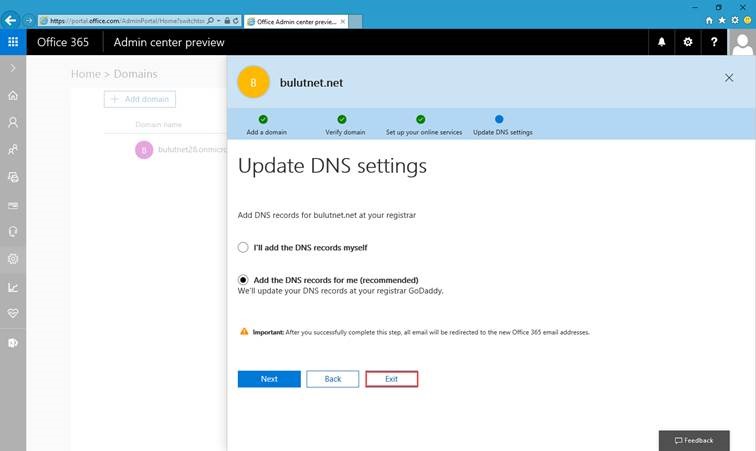Click the Next button
756x451 pixels.
pyautogui.click(x=269, y=379)
